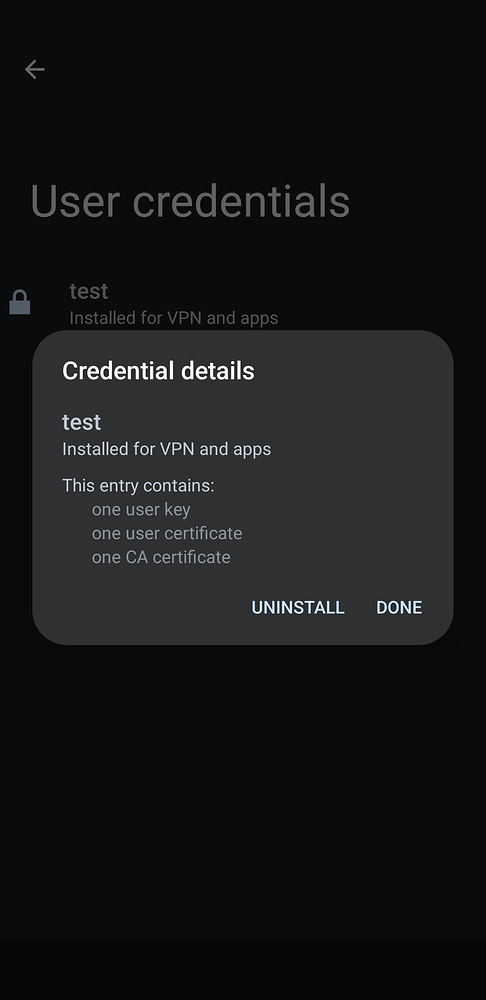Select the one CA certificate line
The height and width of the screenshot is (1000, 486).
[x=161, y=557]
